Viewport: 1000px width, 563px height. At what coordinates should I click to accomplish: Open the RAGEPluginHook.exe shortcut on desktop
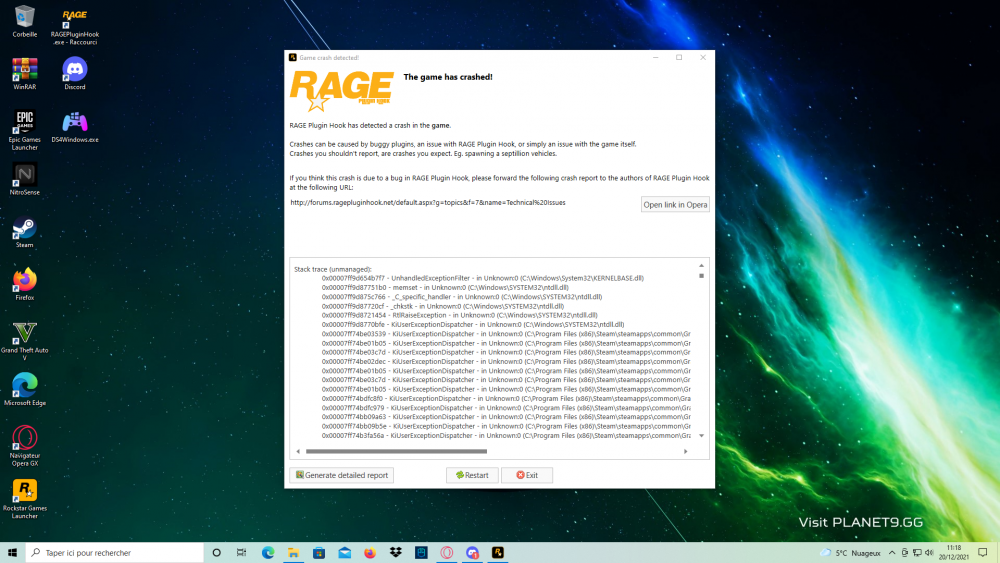[x=75, y=26]
